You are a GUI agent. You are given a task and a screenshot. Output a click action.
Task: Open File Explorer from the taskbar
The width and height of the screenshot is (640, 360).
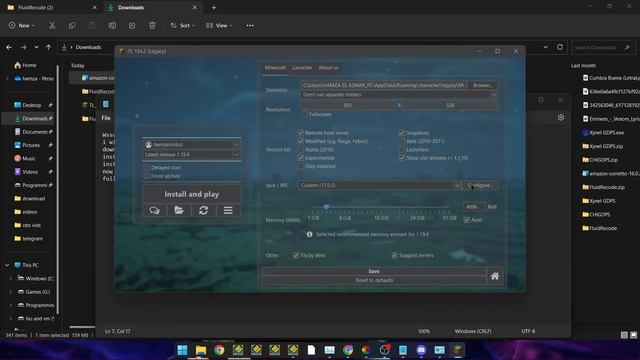(x=200, y=350)
